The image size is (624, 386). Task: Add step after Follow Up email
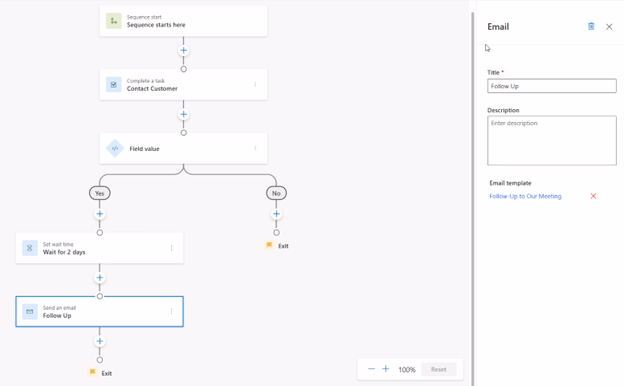(99, 341)
